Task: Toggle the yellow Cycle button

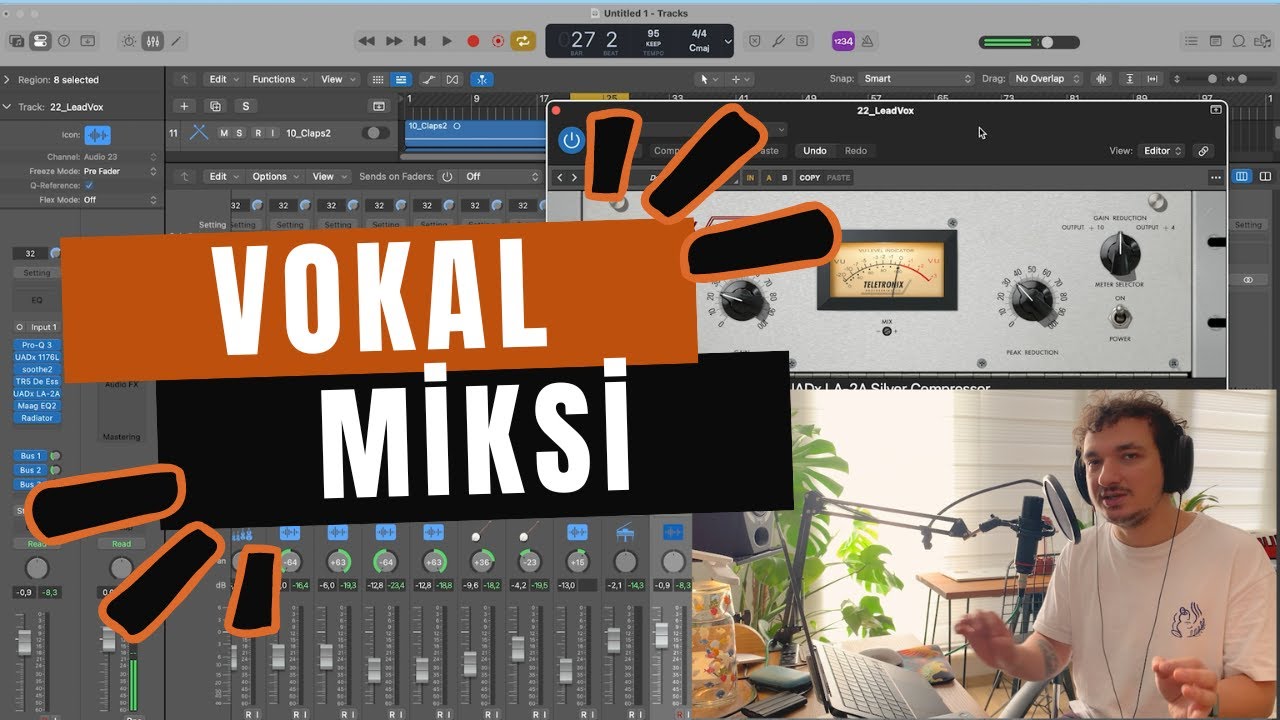Action: (522, 41)
